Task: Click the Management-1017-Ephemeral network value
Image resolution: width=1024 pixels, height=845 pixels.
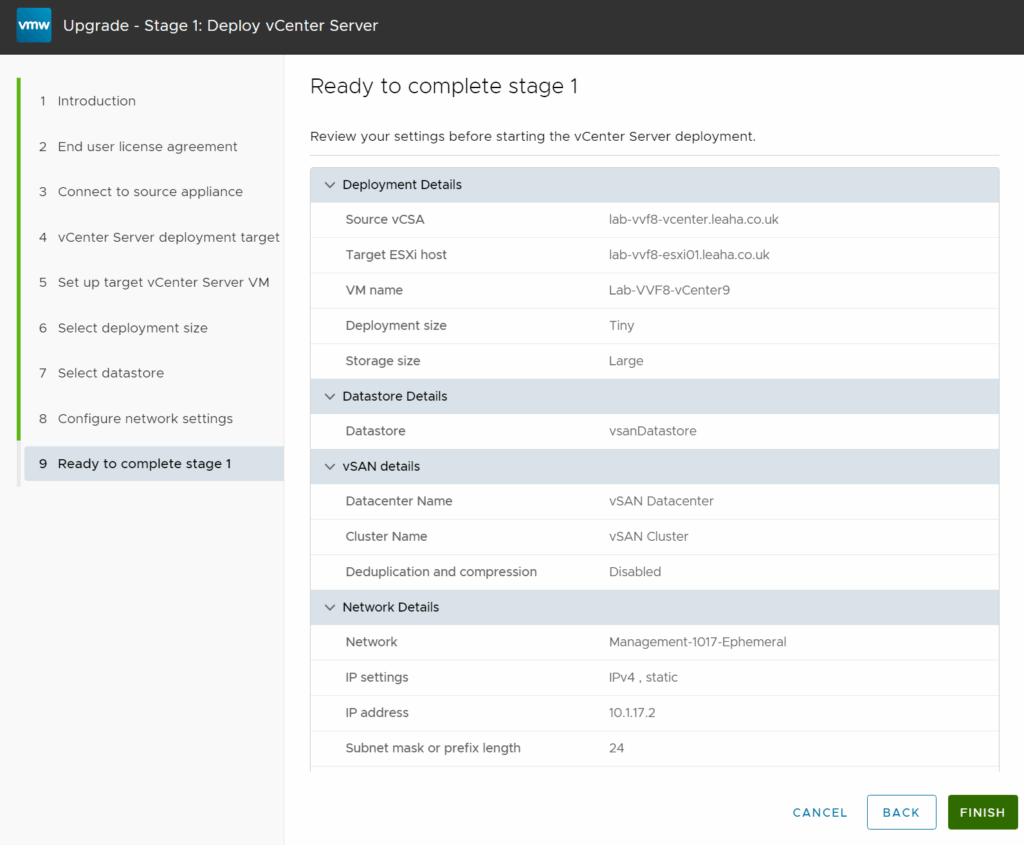Action: pos(697,642)
